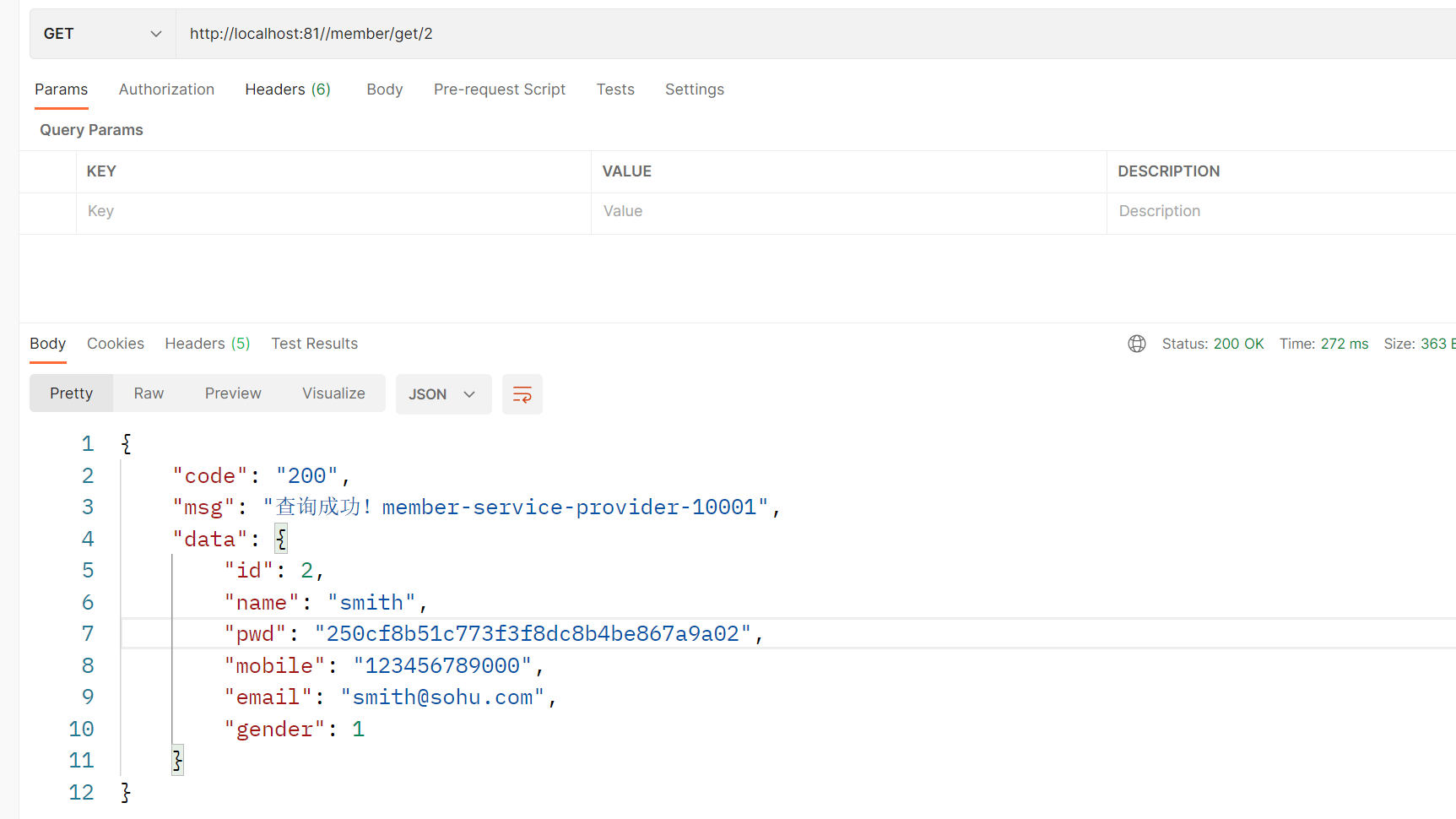The image size is (1456, 819).
Task: Open the GET method dropdown
Action: pyautogui.click(x=103, y=34)
